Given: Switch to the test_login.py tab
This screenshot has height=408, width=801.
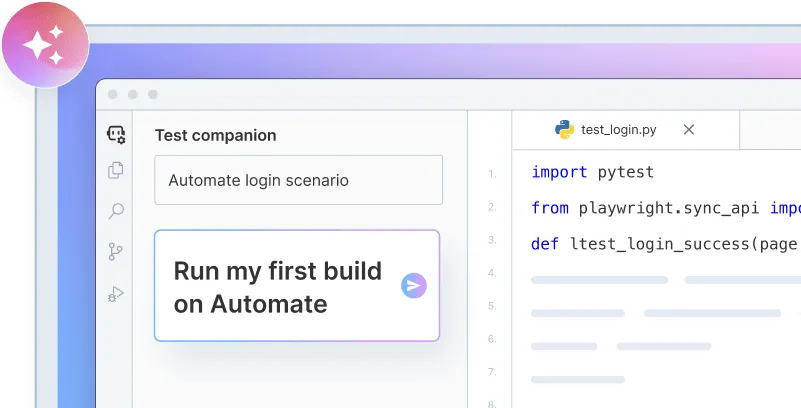Looking at the screenshot, I should click(626, 130).
